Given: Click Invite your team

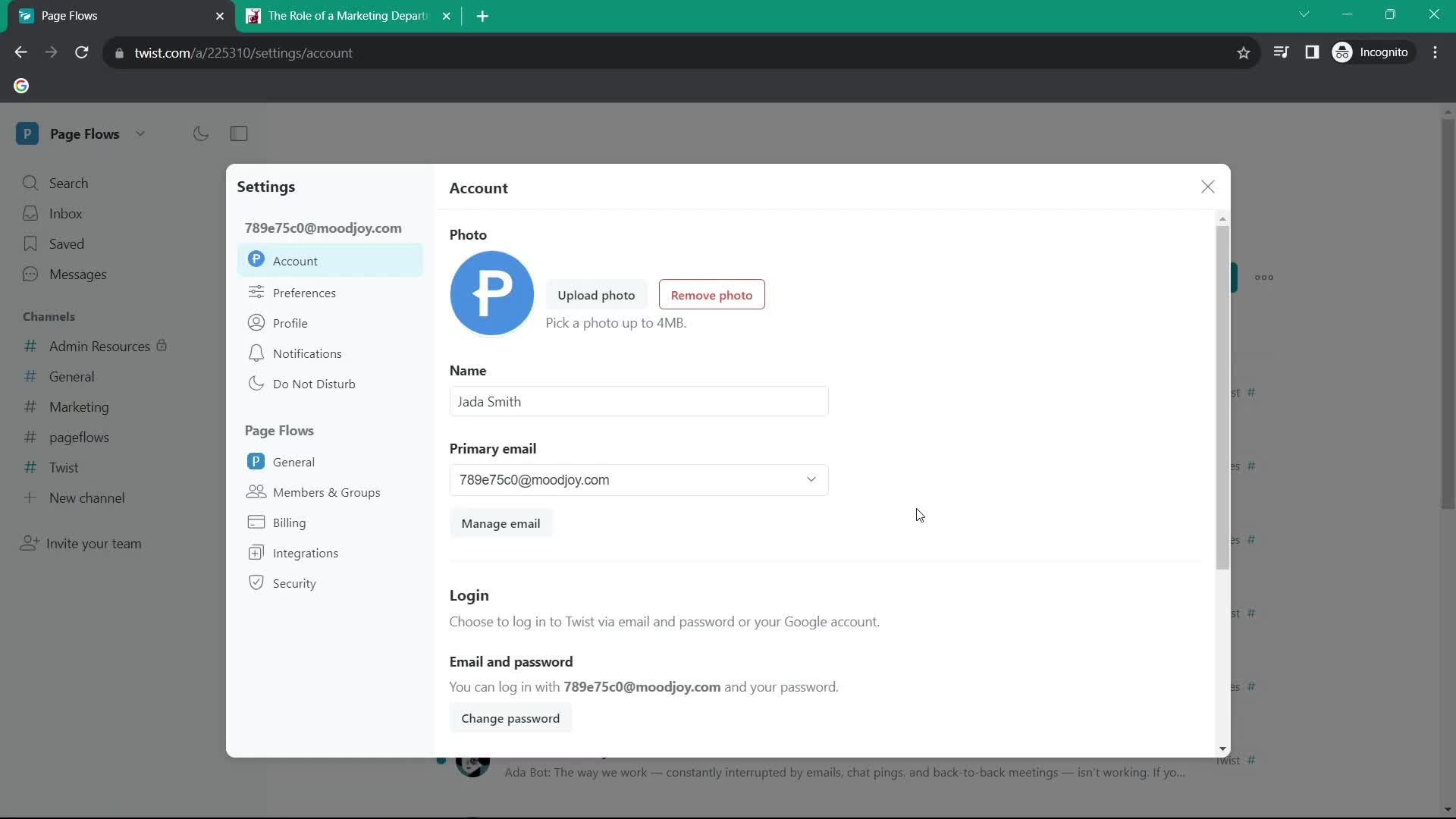Looking at the screenshot, I should tap(81, 543).
